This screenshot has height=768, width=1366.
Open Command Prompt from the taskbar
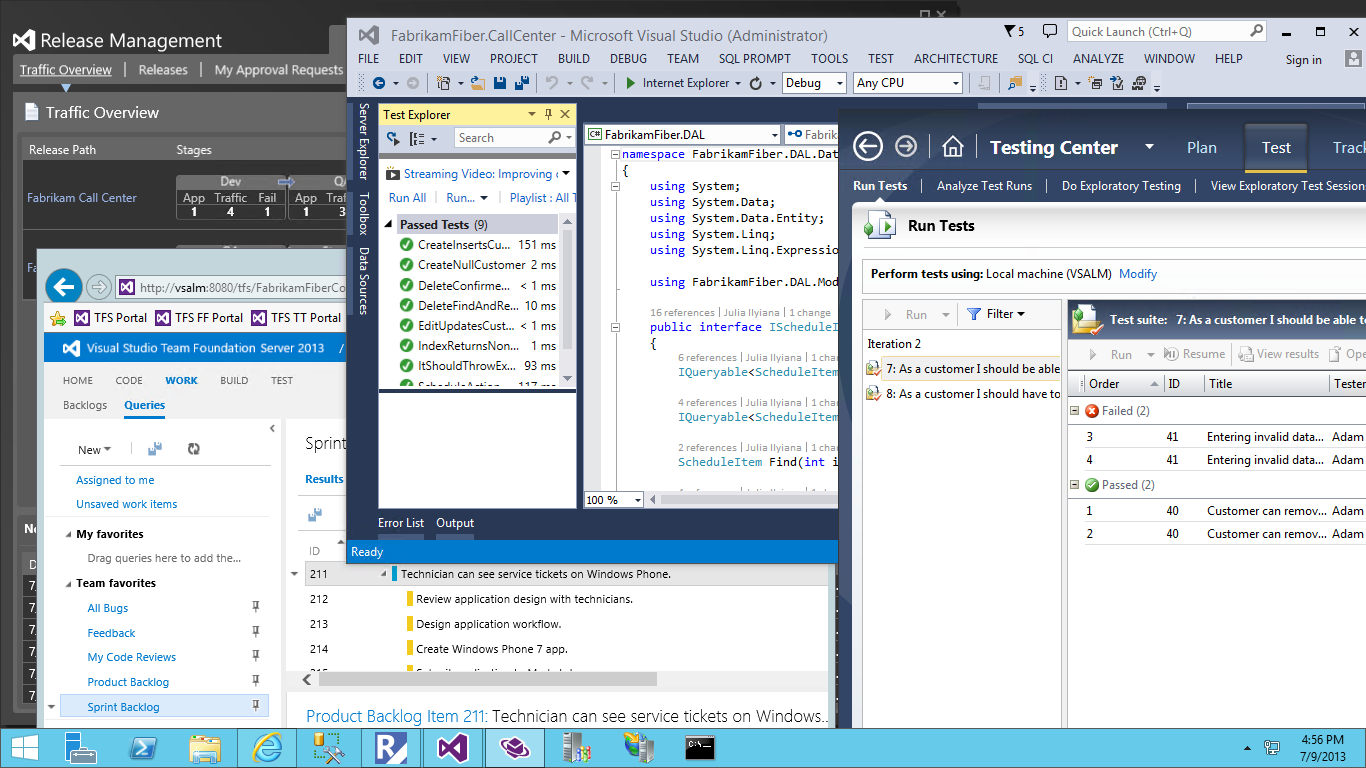pos(699,747)
